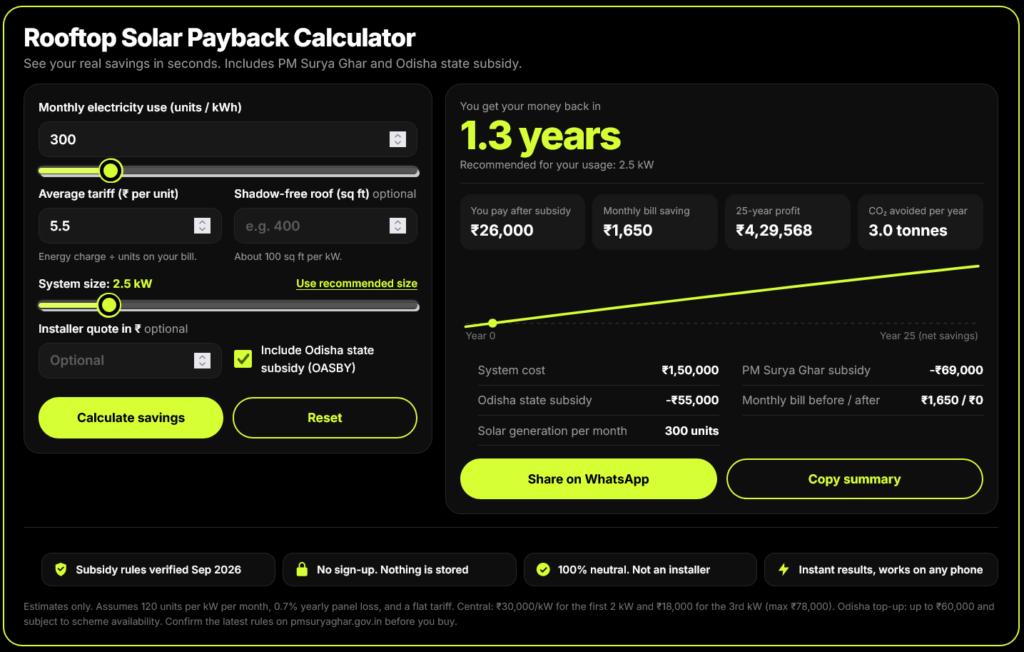
Task: Click the Odisha state subsidy -₹55,000 value
Action: 692,400
